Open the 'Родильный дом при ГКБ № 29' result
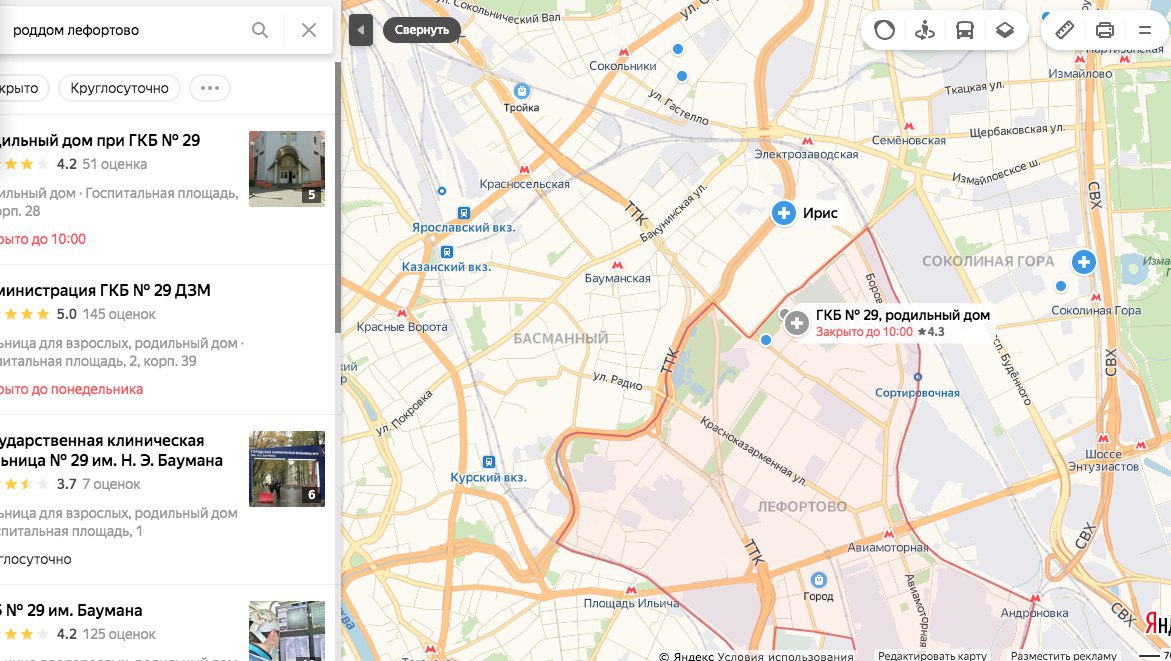 pos(100,140)
